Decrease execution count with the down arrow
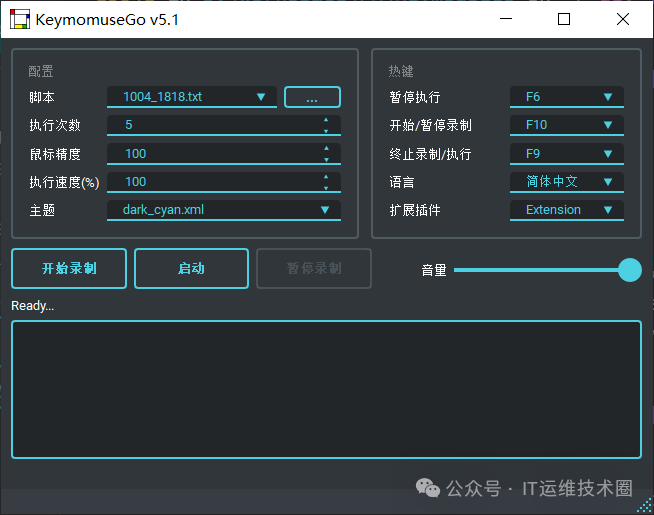The height and width of the screenshot is (515, 654). point(326,131)
